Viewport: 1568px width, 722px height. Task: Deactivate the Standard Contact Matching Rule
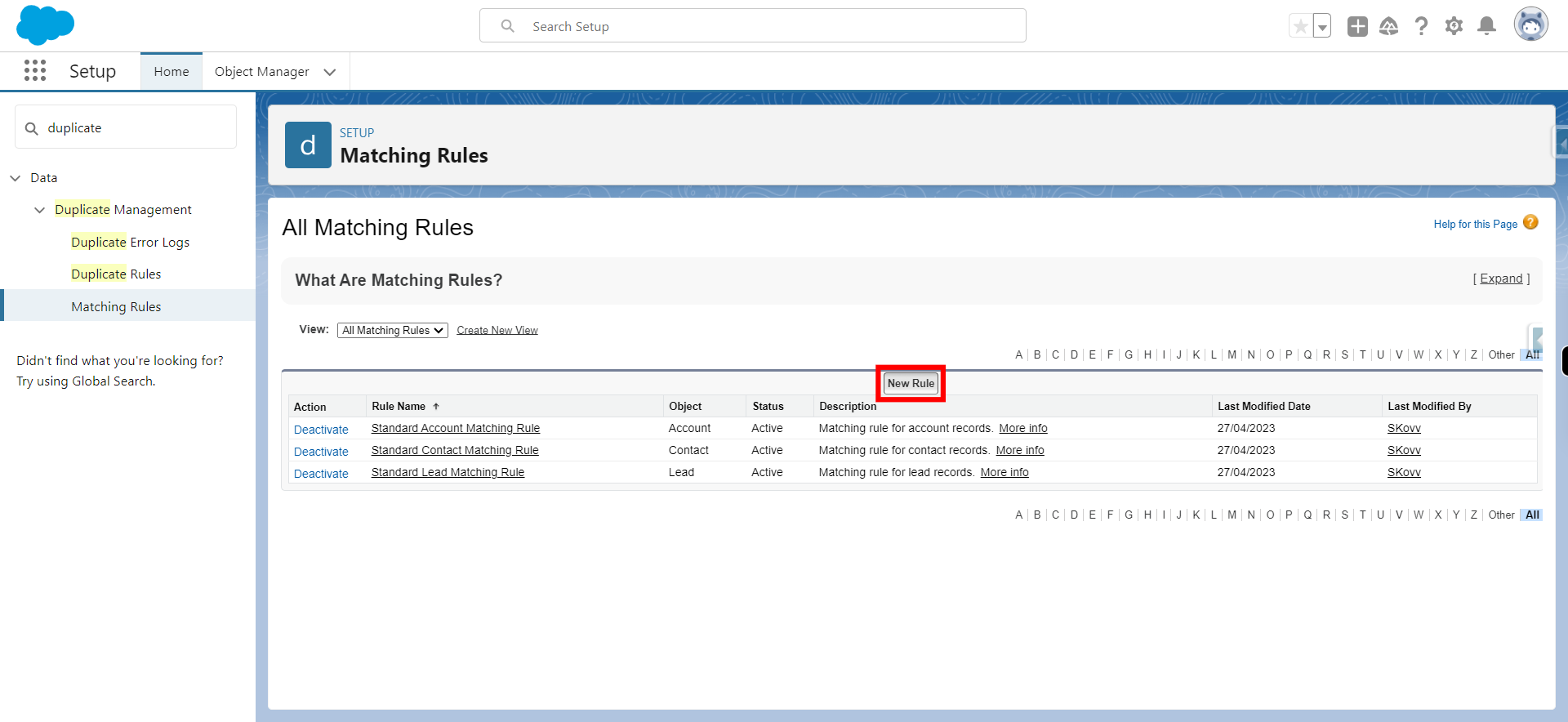321,452
